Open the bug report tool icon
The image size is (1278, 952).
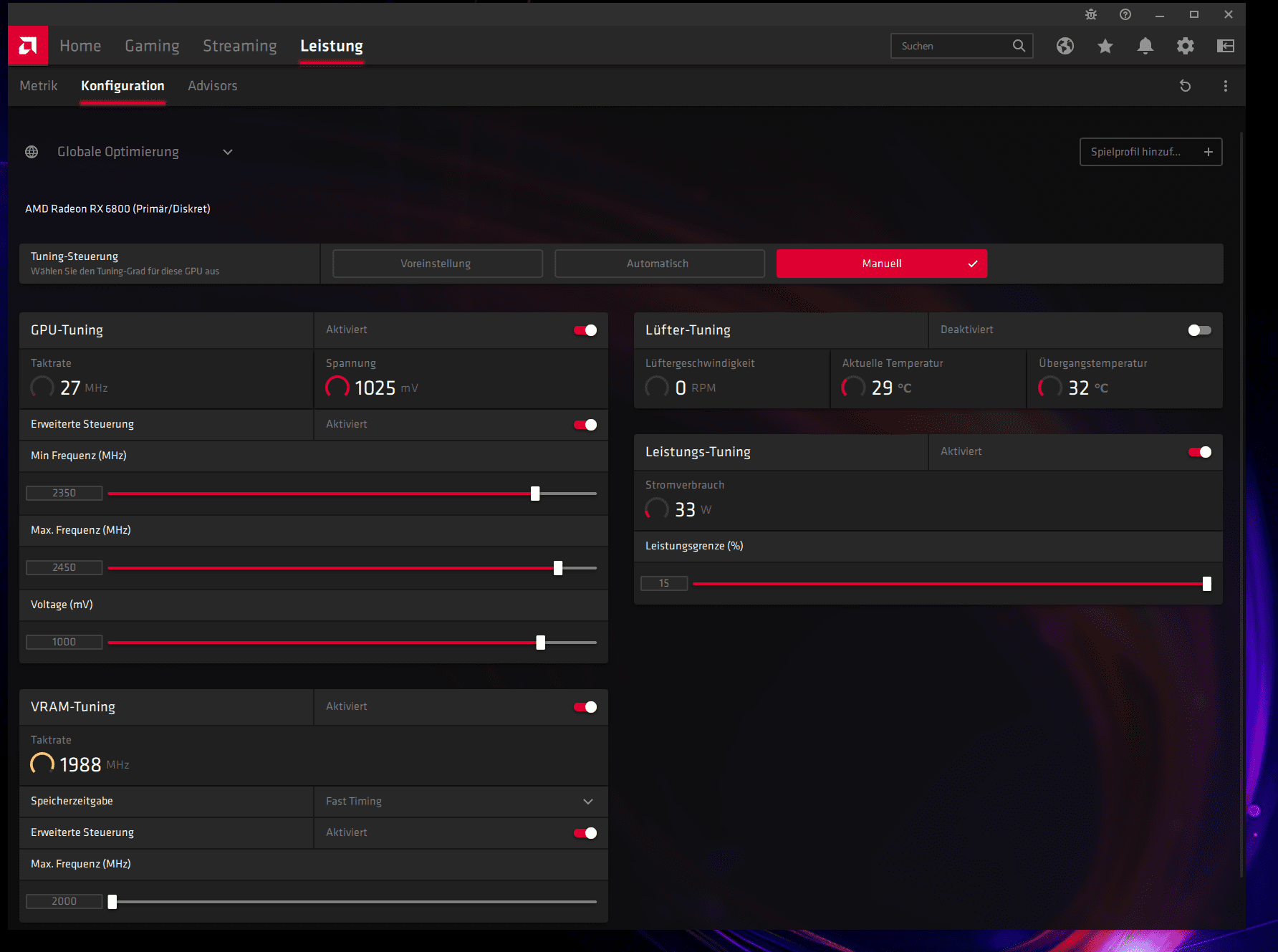(x=1091, y=14)
